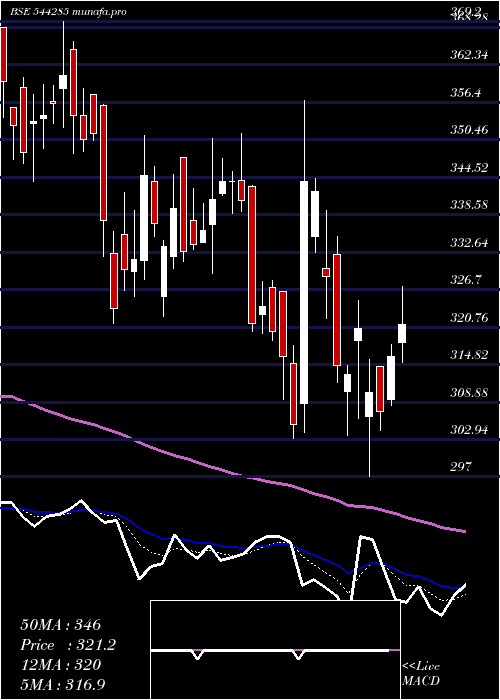Click the tallest white candlestick body
Viewport: 500px width, 700px height.
[x=304, y=292]
